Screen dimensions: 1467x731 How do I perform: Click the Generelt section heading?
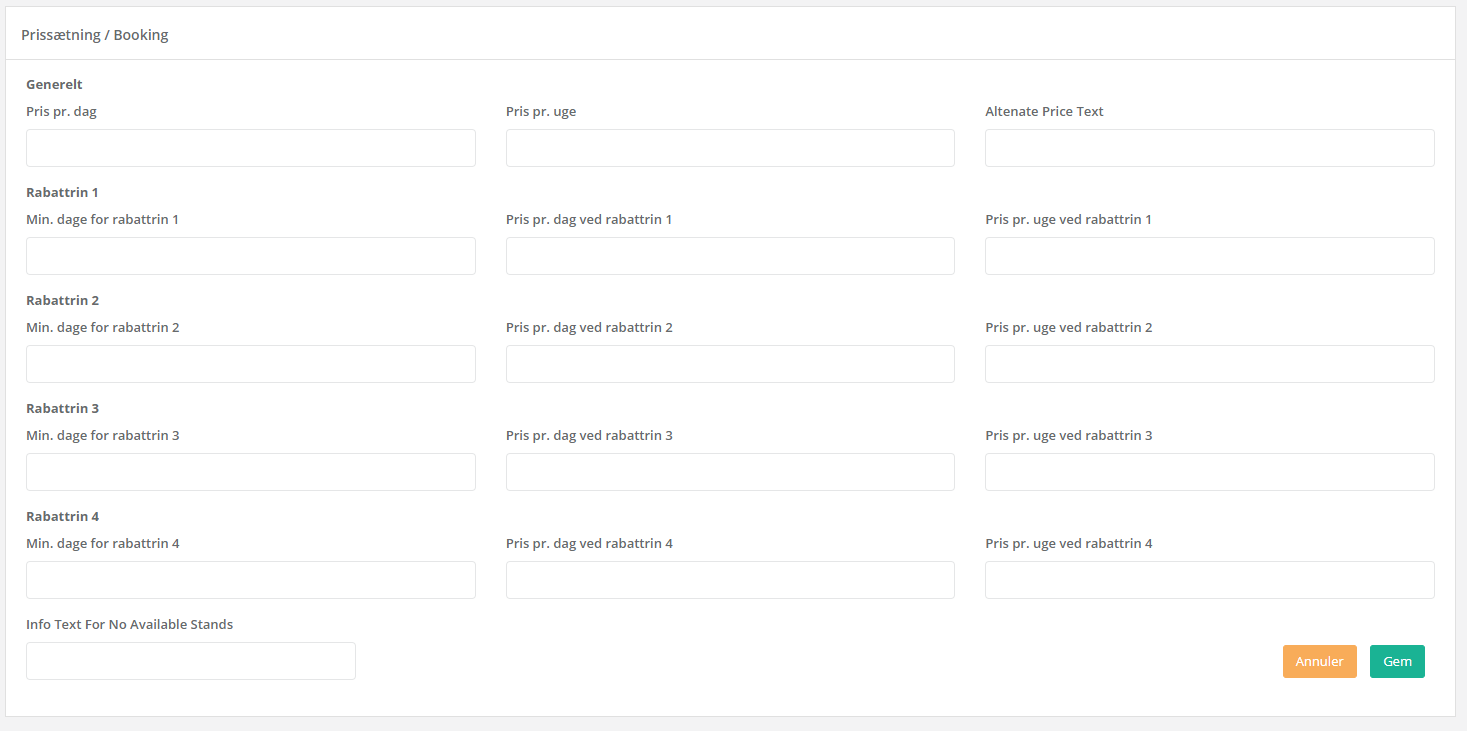(x=54, y=85)
